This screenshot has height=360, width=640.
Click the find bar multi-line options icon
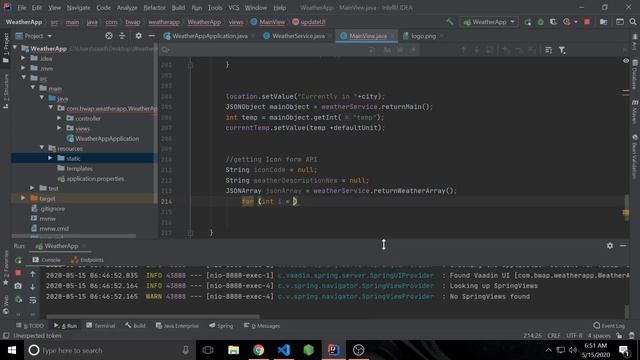click(549, 50)
